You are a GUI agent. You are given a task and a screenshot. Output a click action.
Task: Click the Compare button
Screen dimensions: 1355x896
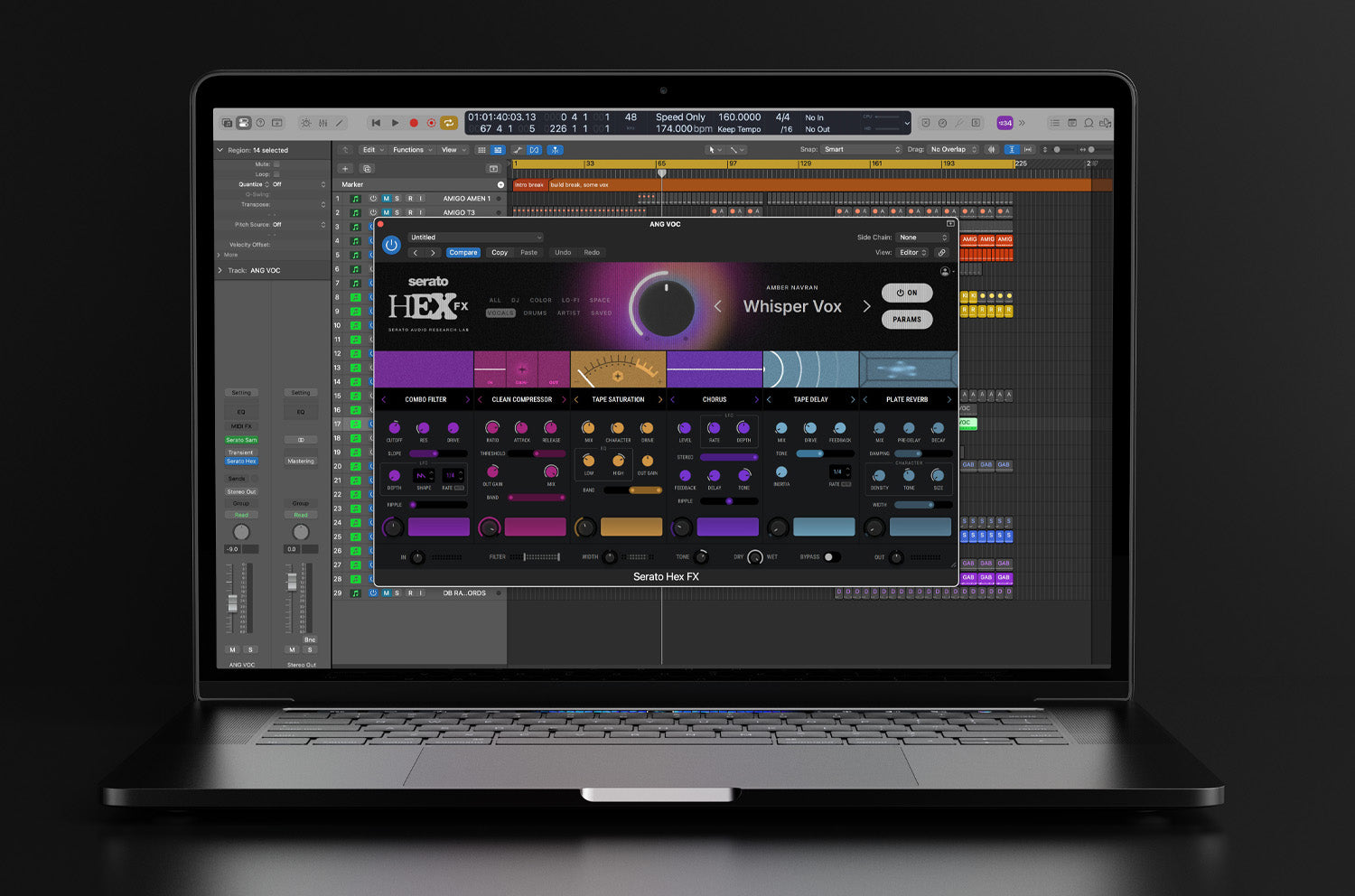click(x=463, y=253)
